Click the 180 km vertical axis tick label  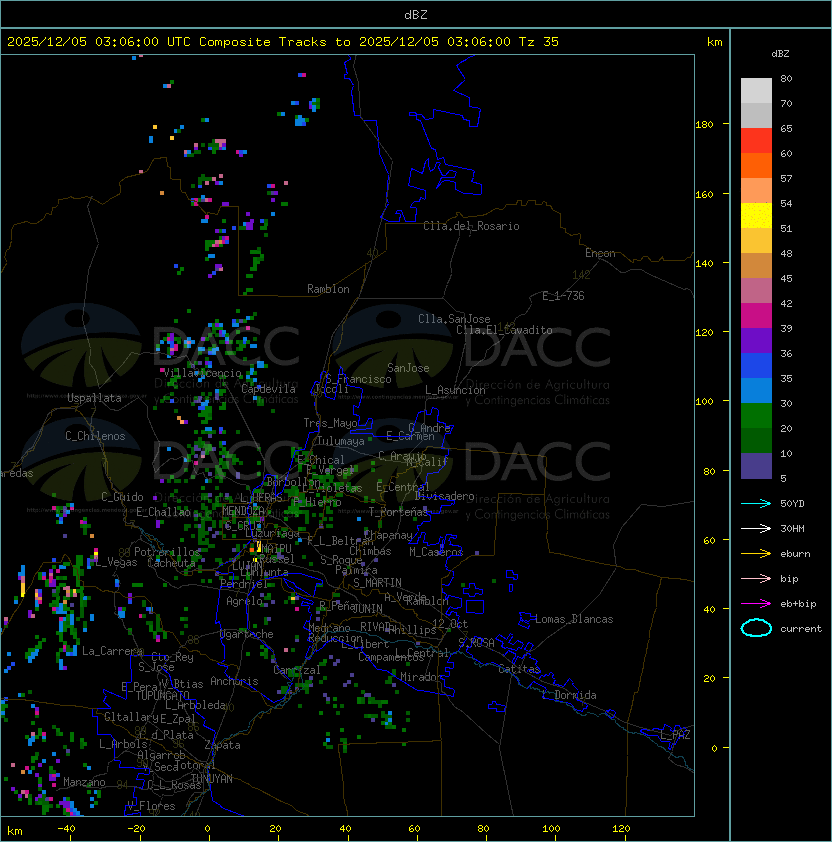(704, 125)
